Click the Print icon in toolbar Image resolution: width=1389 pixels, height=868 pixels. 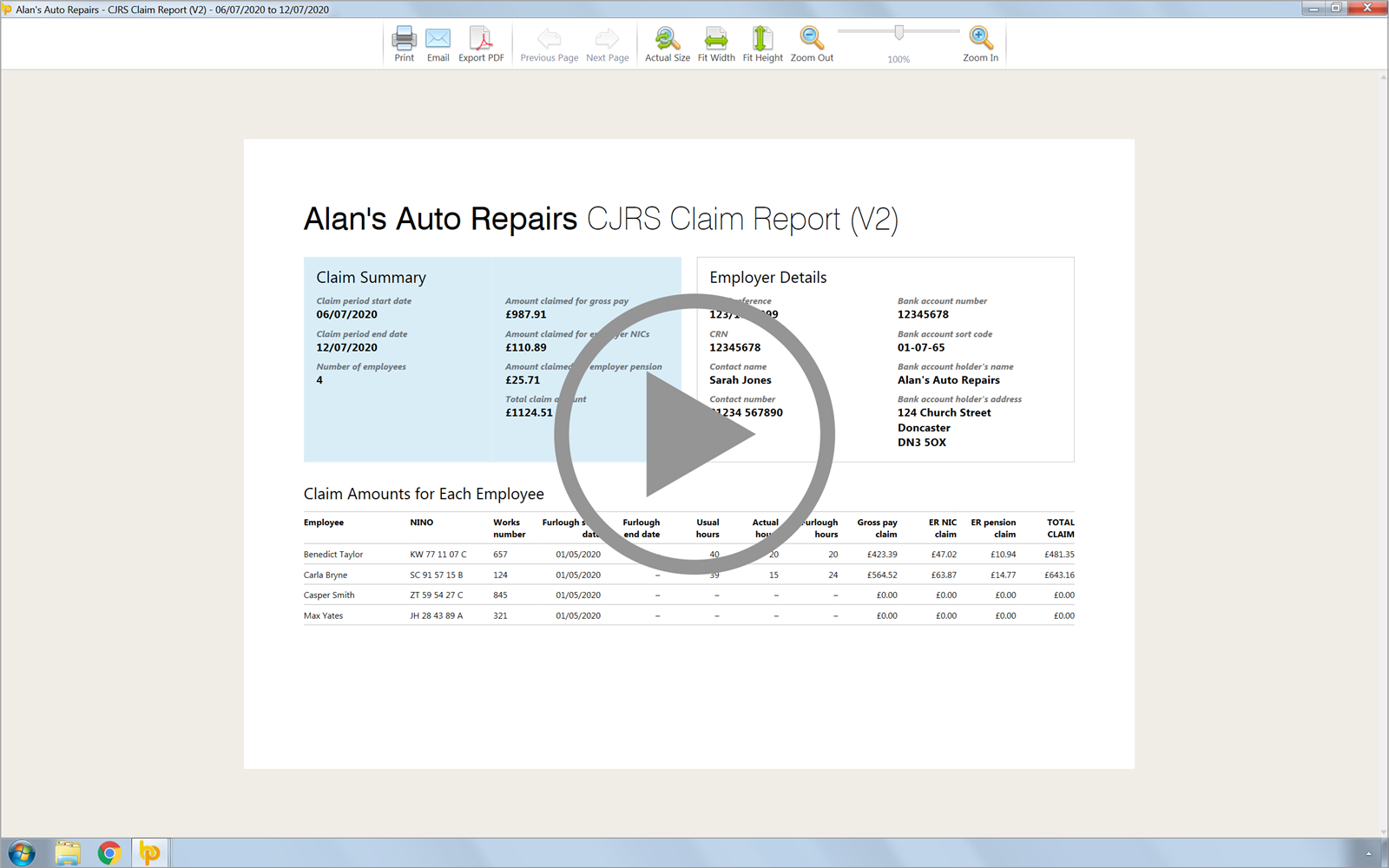coord(404,43)
